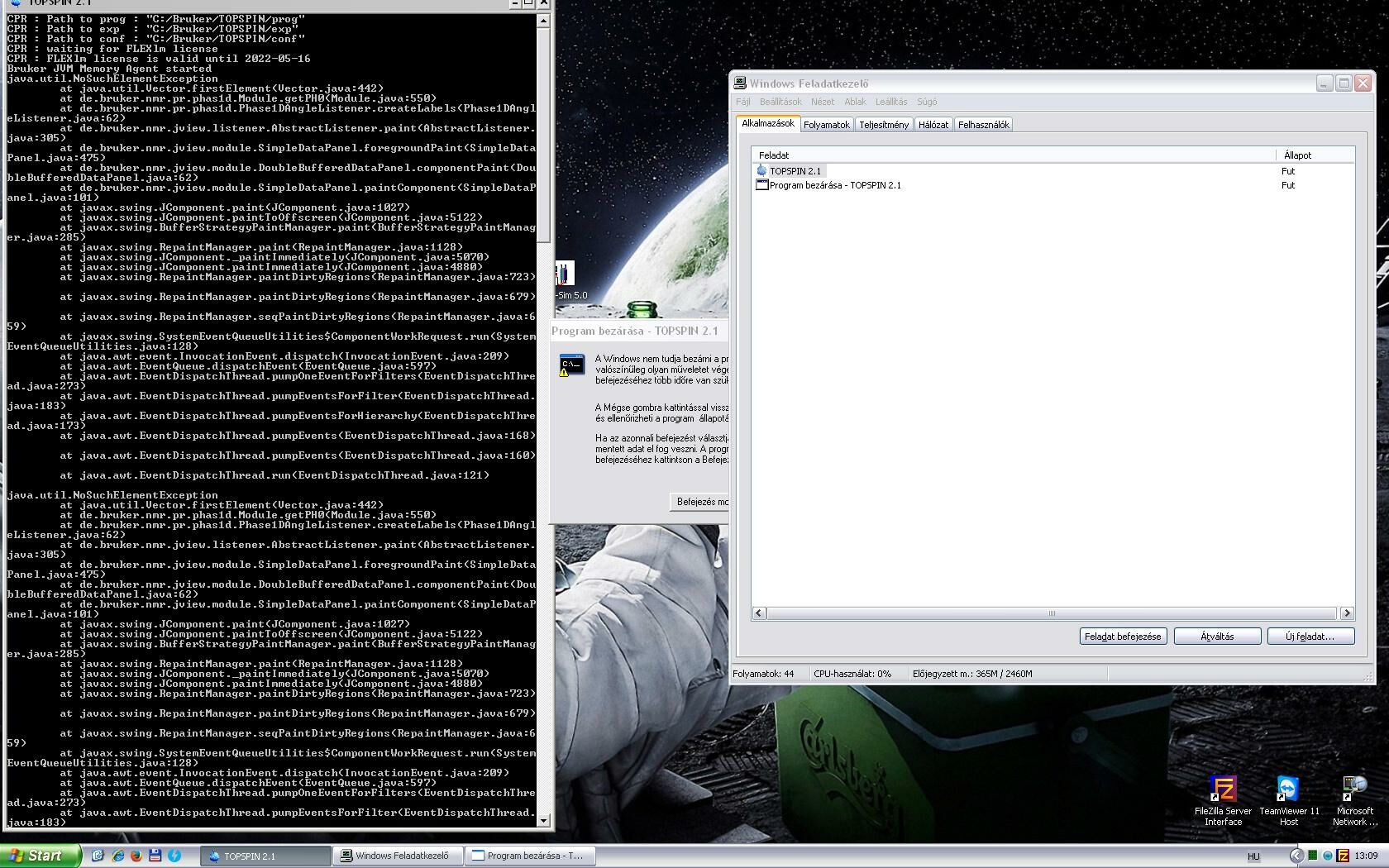This screenshot has width=1389, height=868.
Task: Launch Internet Explorer from the quick launch
Action: (117, 856)
